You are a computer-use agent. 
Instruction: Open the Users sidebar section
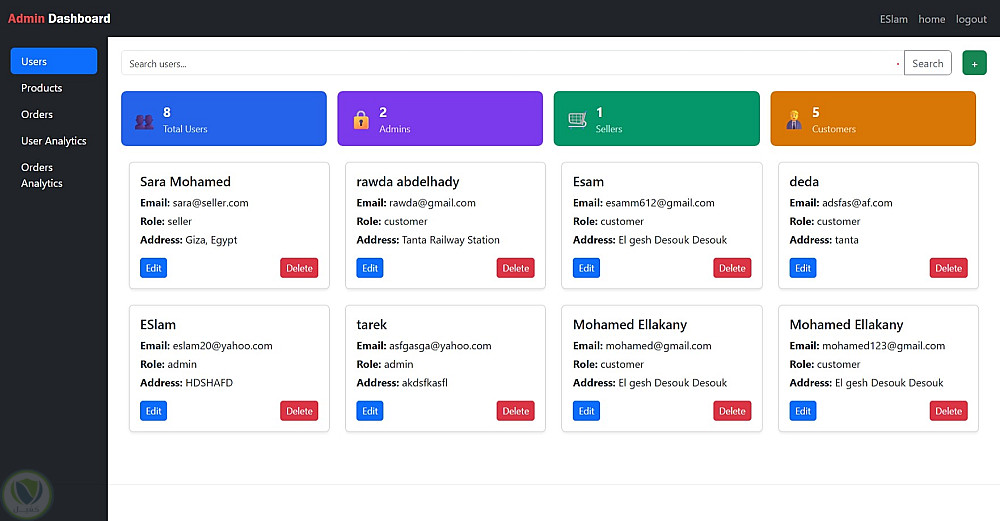[54, 61]
